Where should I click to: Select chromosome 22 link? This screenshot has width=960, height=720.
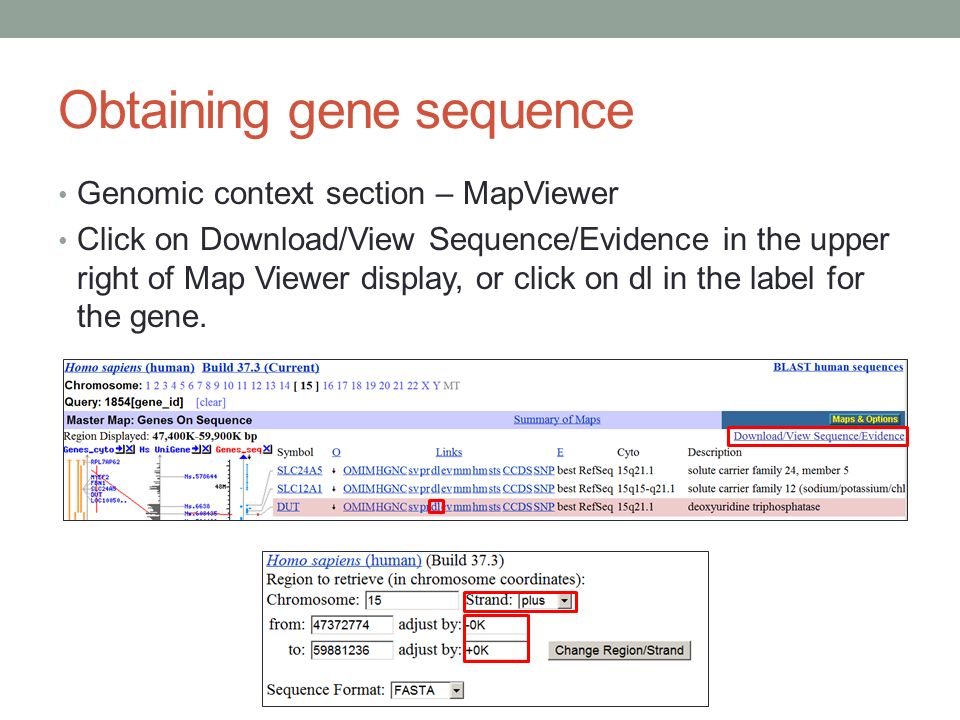[x=413, y=386]
